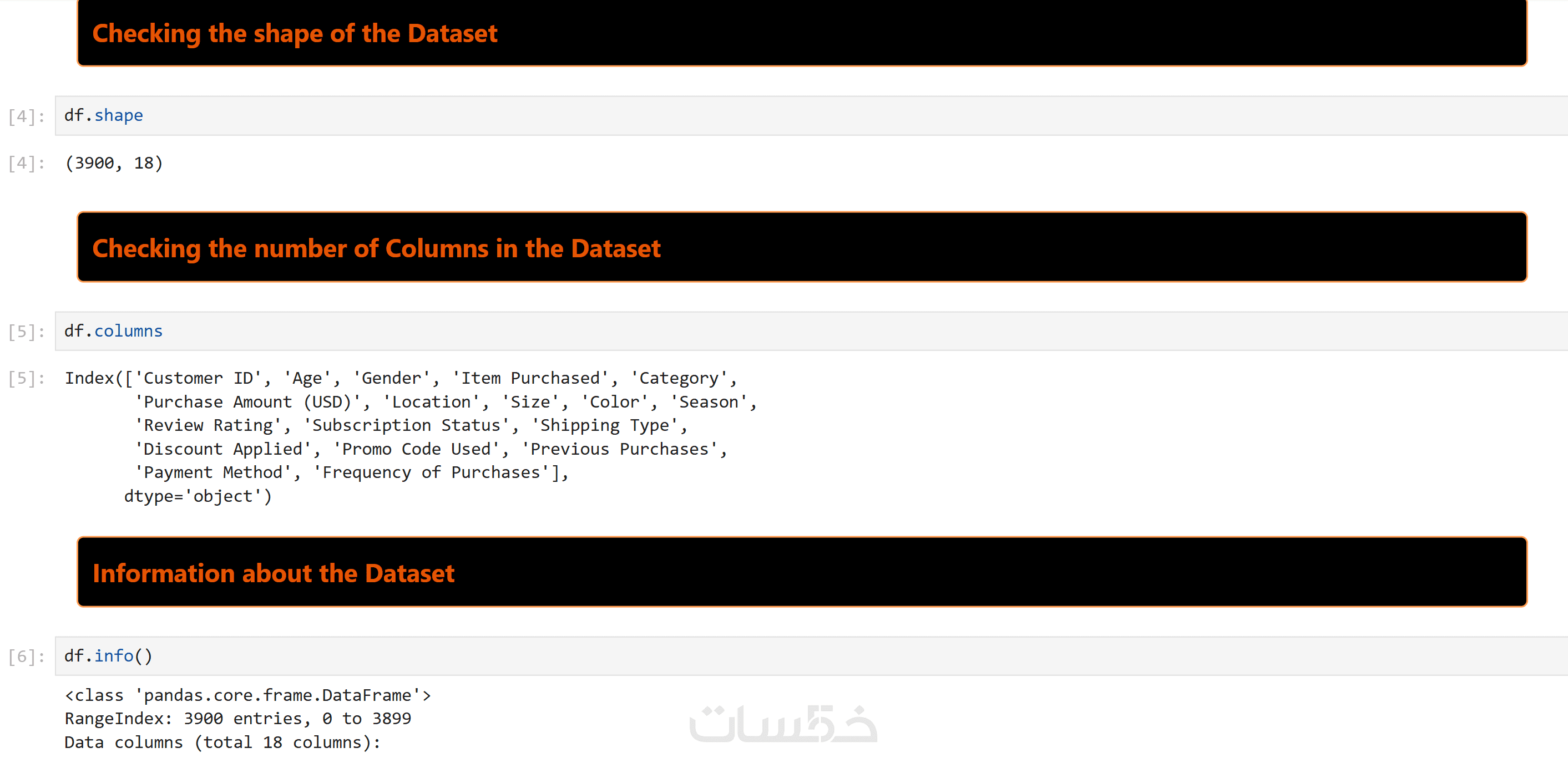
Task: Click 'Frequency of Purchases' in the columns output
Action: click(431, 472)
